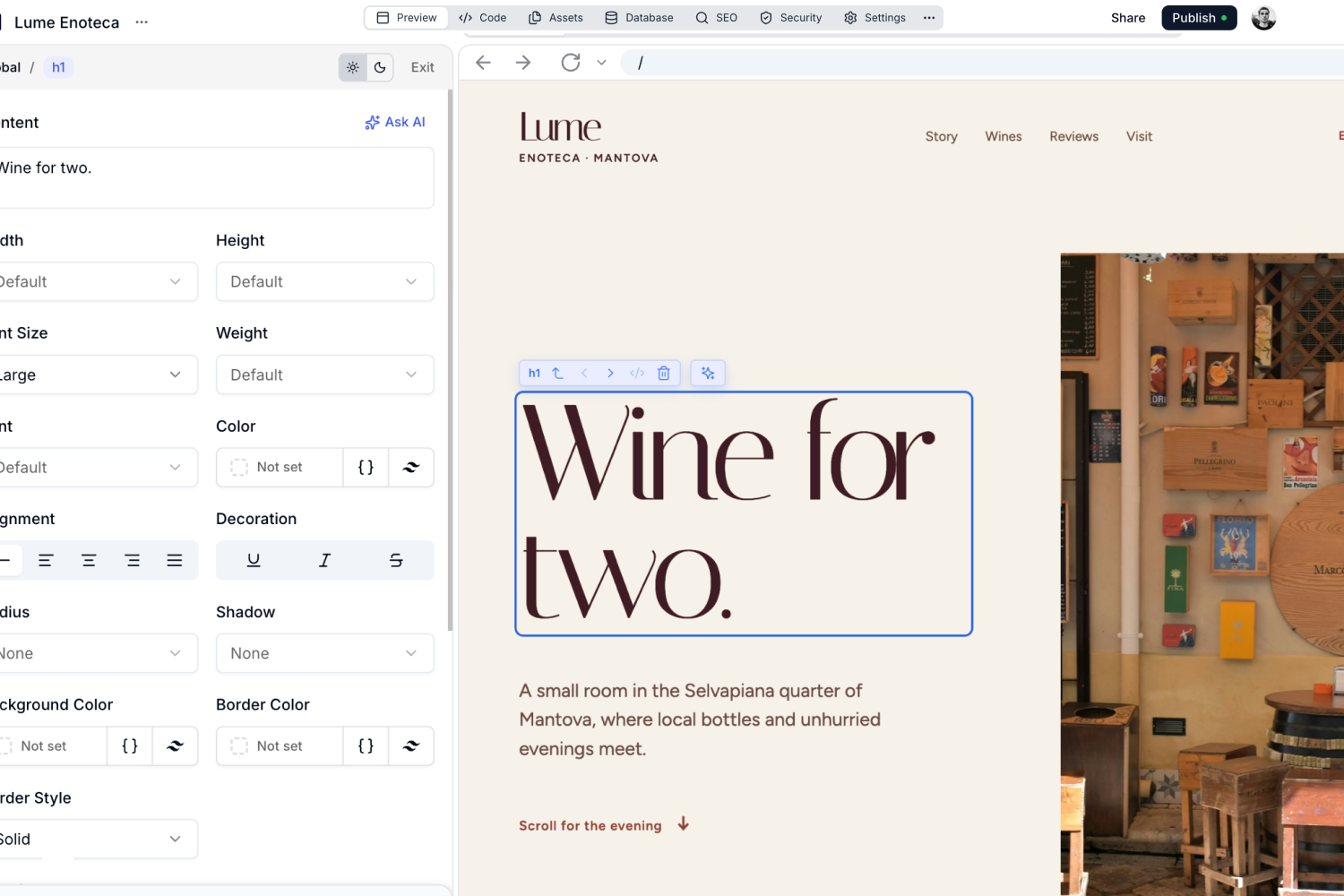1344x896 pixels.
Task: Delete the h1 element trash icon
Action: tap(664, 374)
